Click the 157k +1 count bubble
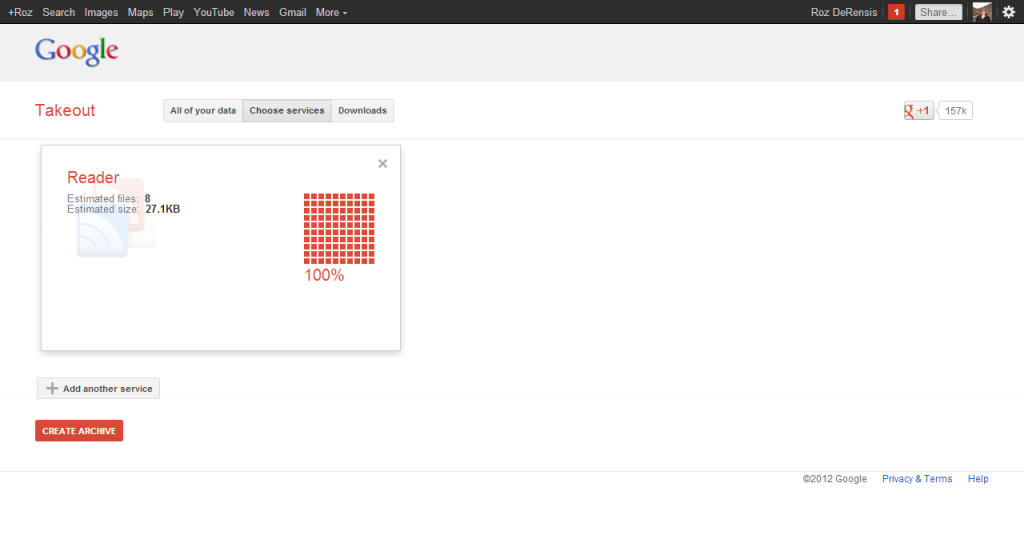1024x543 pixels. [955, 110]
